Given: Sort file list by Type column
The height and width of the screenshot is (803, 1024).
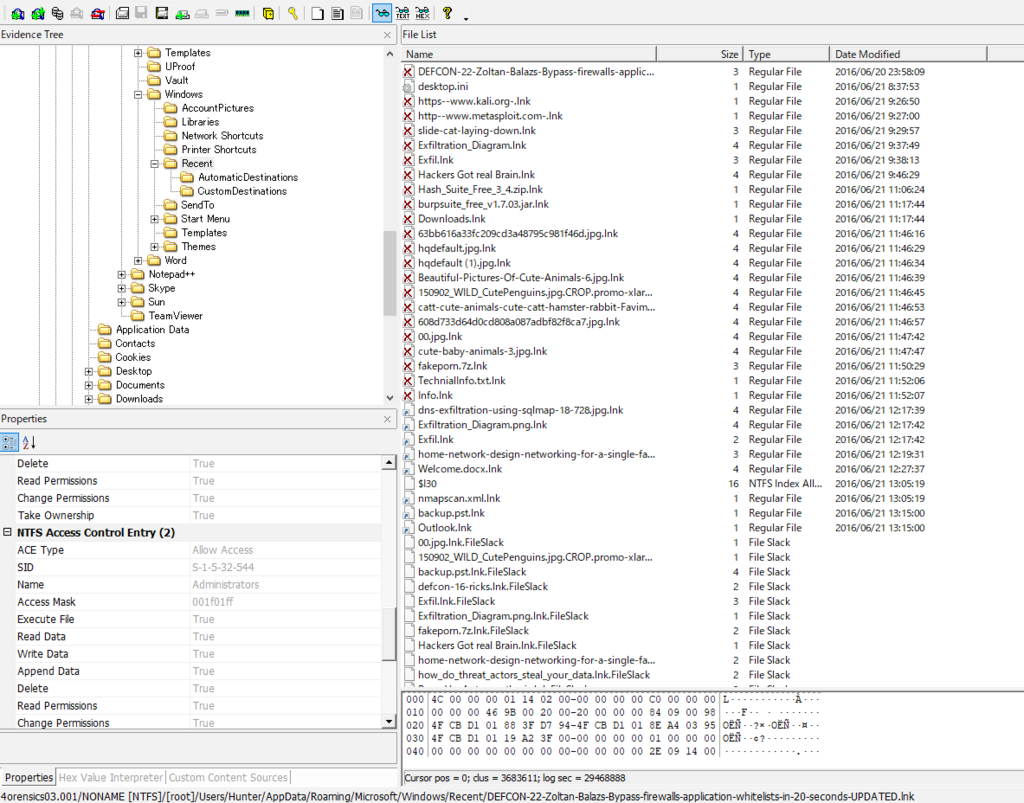Looking at the screenshot, I should tap(786, 54).
